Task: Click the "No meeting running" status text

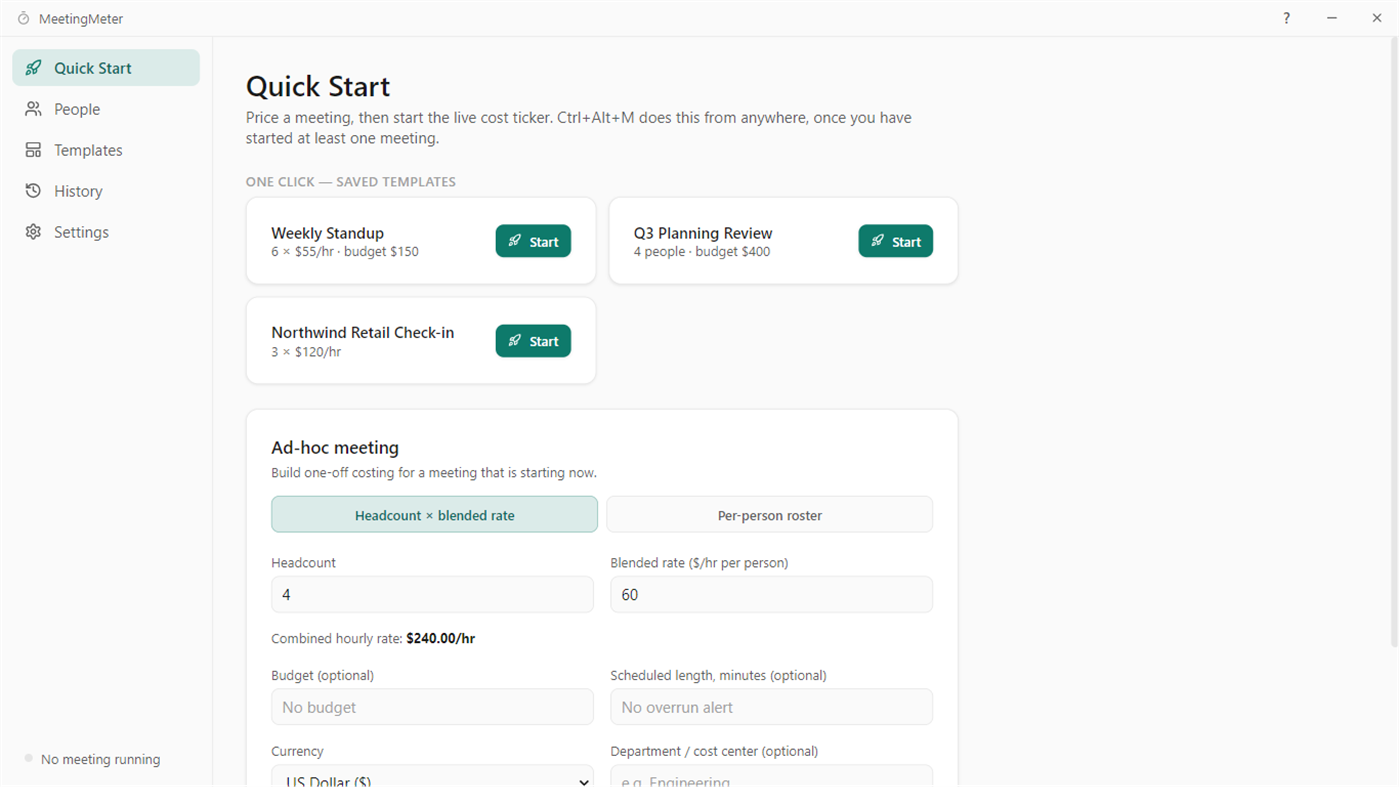Action: pyautogui.click(x=100, y=759)
